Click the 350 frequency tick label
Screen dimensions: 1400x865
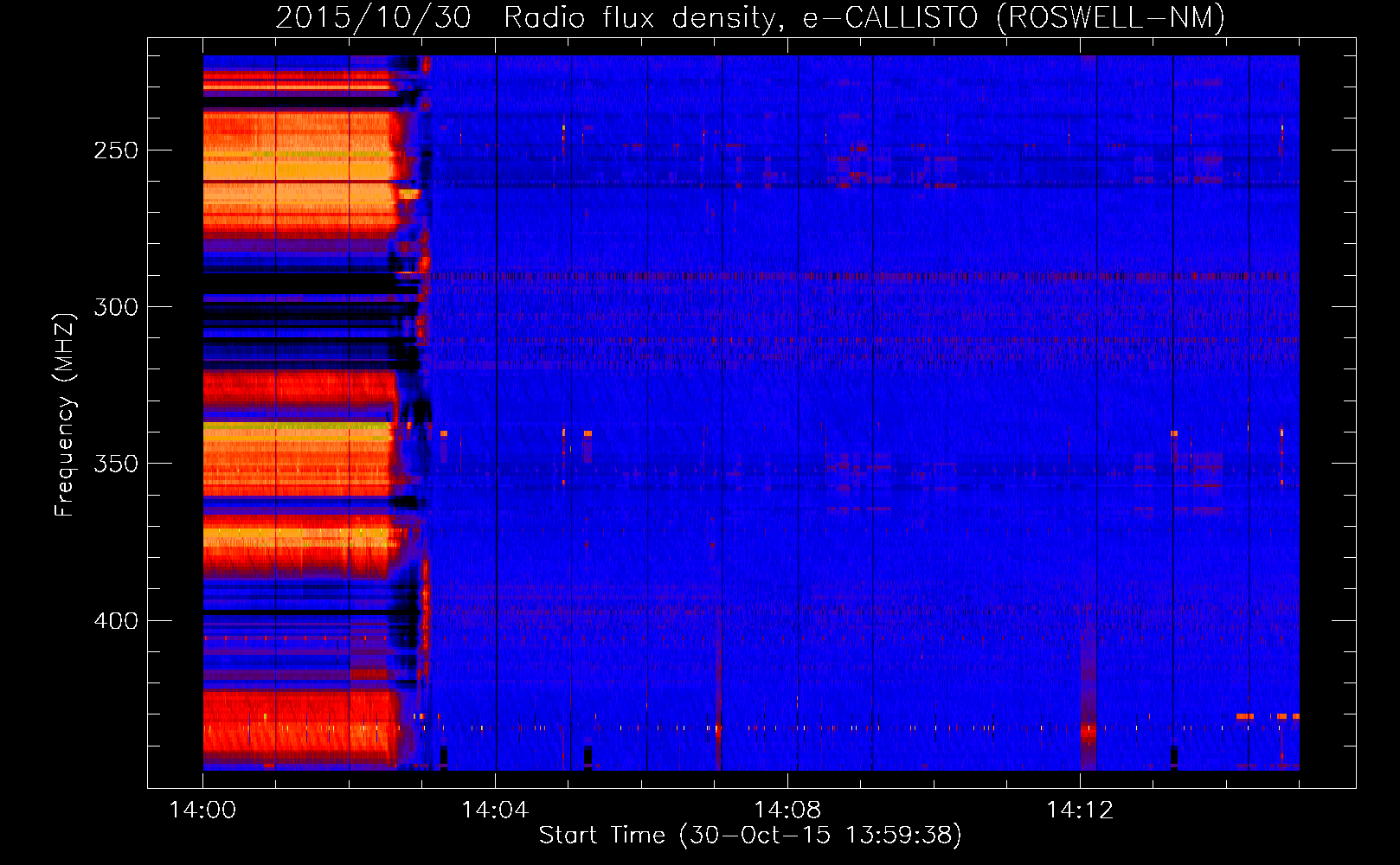coord(116,464)
